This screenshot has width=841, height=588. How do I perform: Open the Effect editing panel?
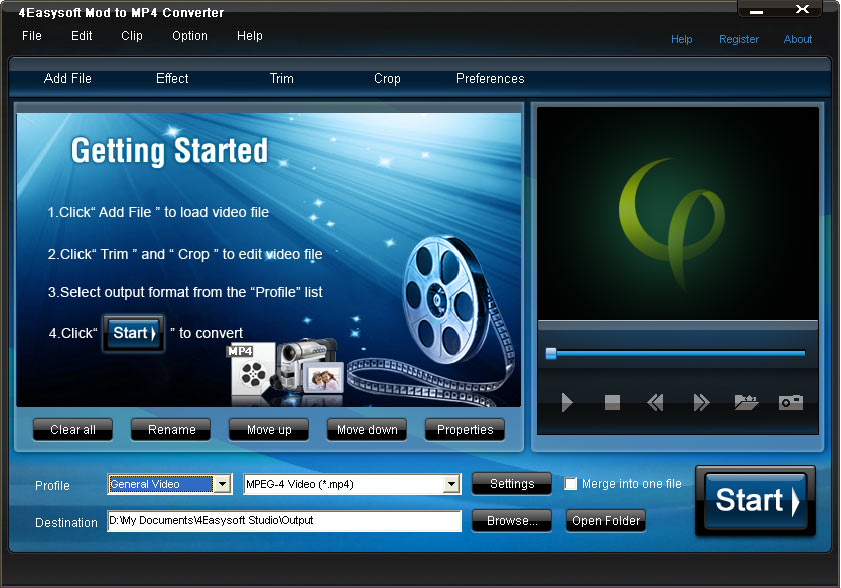pos(171,78)
